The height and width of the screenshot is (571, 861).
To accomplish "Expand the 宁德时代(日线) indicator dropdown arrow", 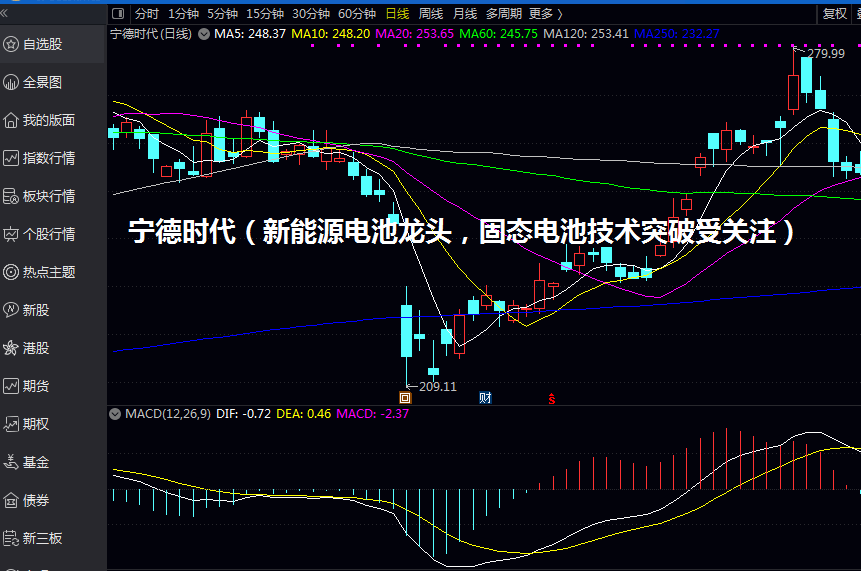I will 204,34.
